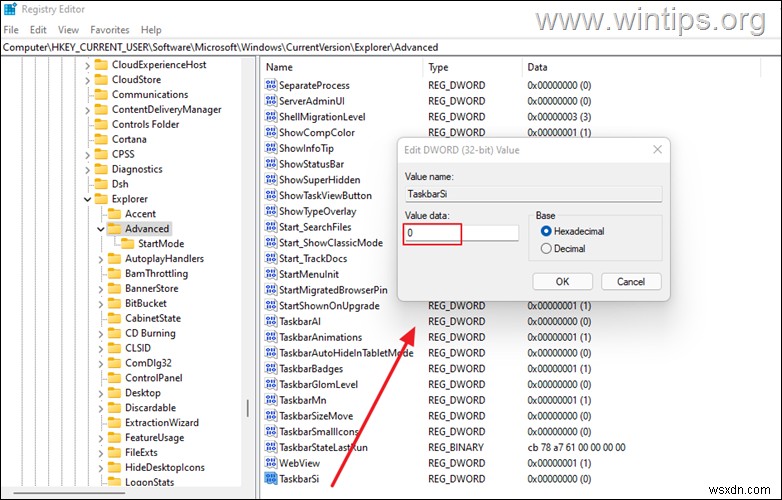Select the TaskbarAutoHideInTabletMode value name
The width and height of the screenshot is (782, 500).
coord(346,353)
